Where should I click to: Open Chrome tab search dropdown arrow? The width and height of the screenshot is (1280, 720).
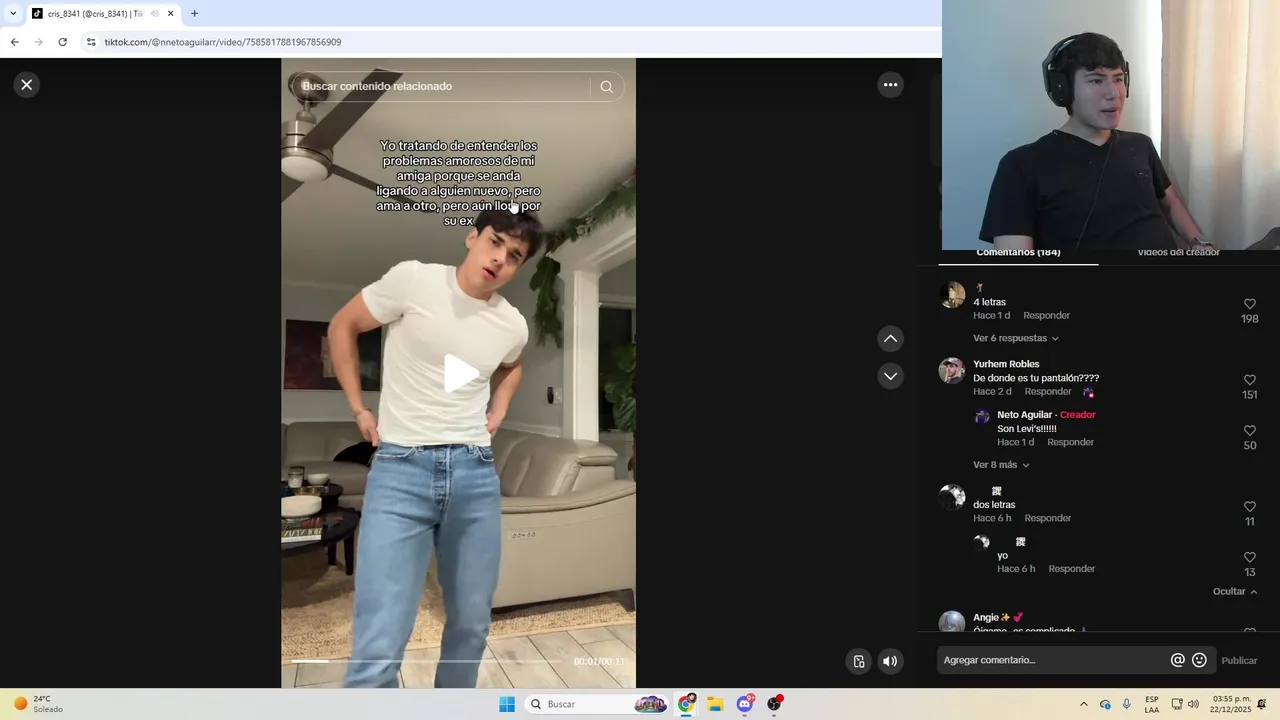click(13, 13)
